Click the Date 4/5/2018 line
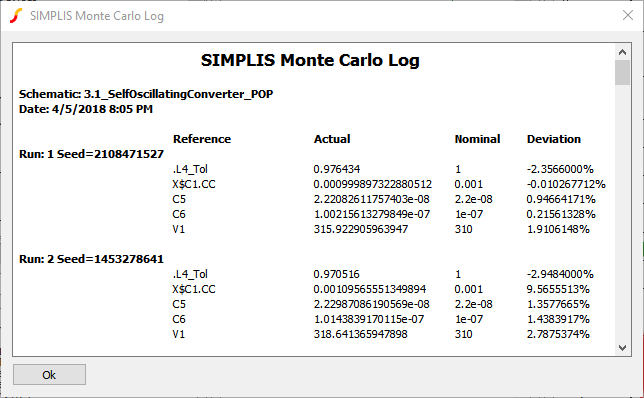The image size is (644, 398). pos(86,109)
